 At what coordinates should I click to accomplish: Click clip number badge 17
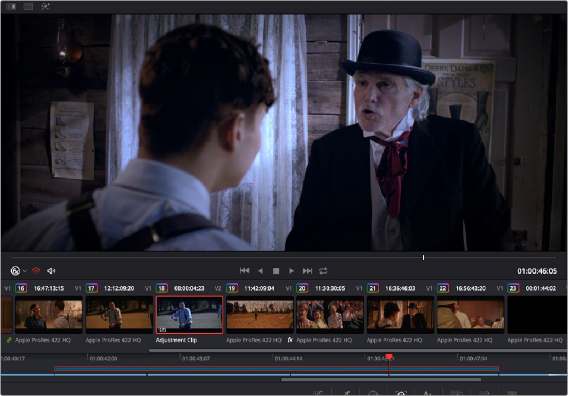coord(91,288)
